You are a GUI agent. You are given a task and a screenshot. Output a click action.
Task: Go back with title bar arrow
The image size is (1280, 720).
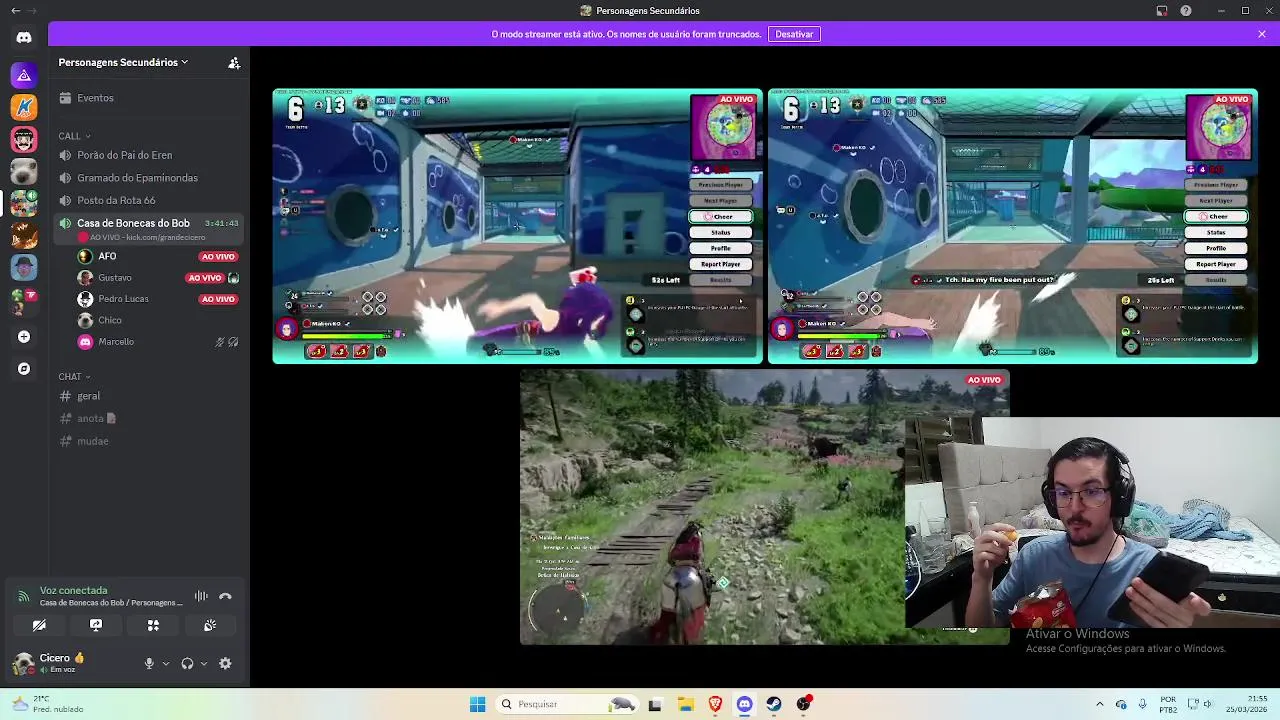[x=15, y=11]
